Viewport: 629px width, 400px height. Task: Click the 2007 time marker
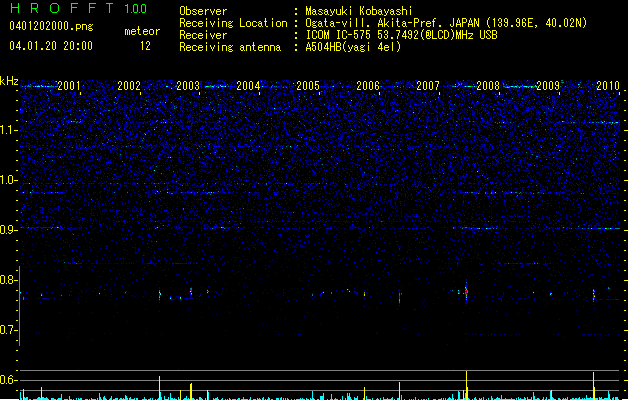(428, 86)
